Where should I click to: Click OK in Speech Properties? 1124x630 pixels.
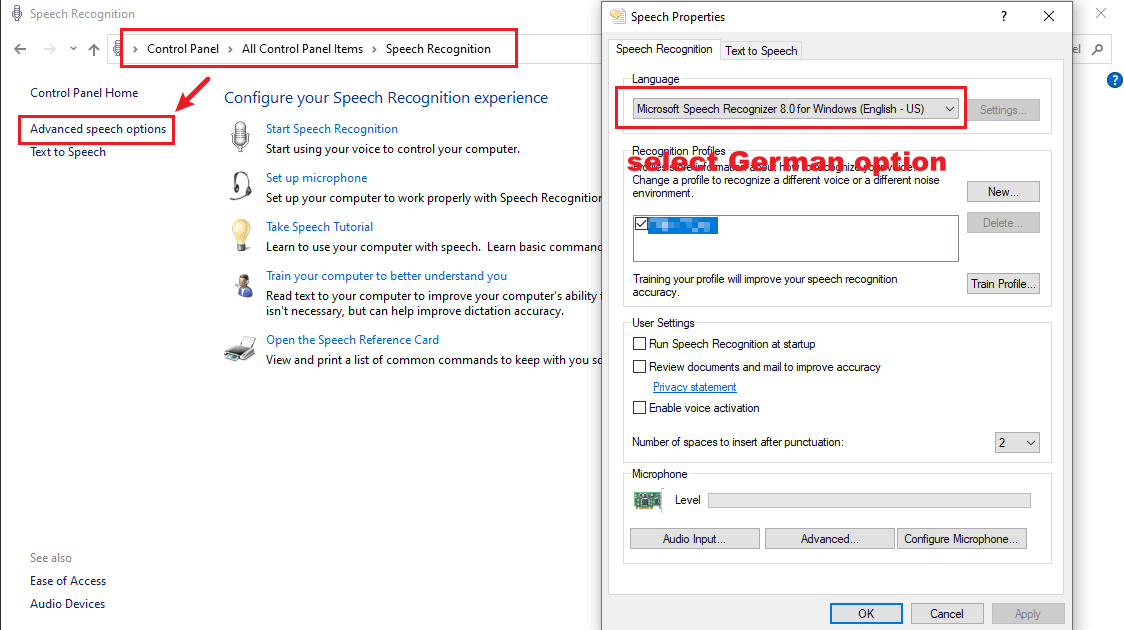(866, 614)
